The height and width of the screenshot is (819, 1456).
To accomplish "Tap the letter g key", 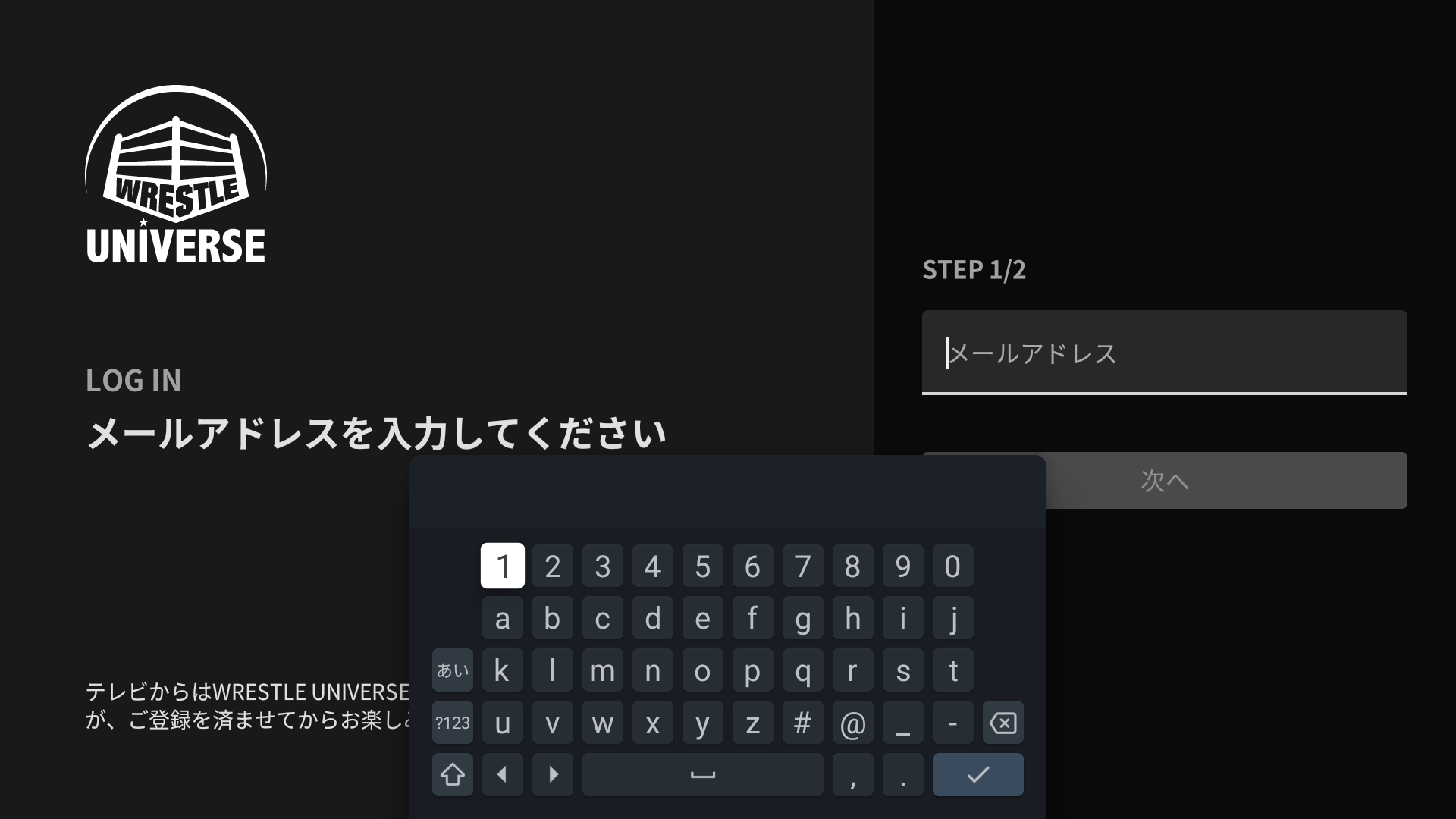I will tap(802, 618).
